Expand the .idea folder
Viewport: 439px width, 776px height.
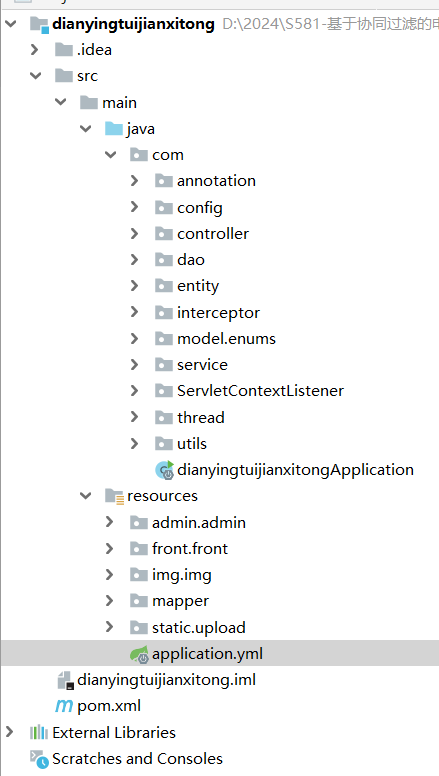pos(35,49)
